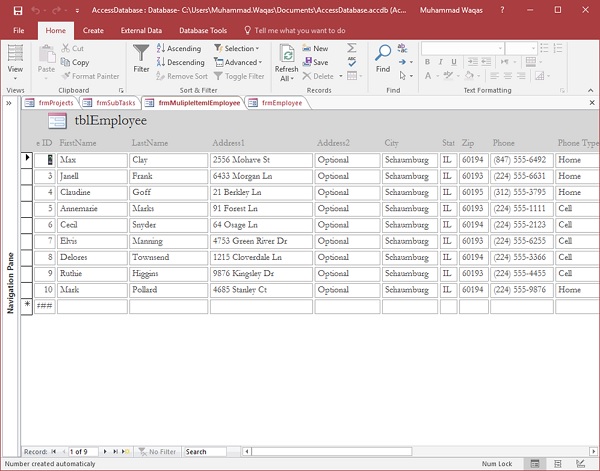Viewport: 600px width, 471px height.
Task: Toggle the Italic formatting button
Action: tap(439, 62)
